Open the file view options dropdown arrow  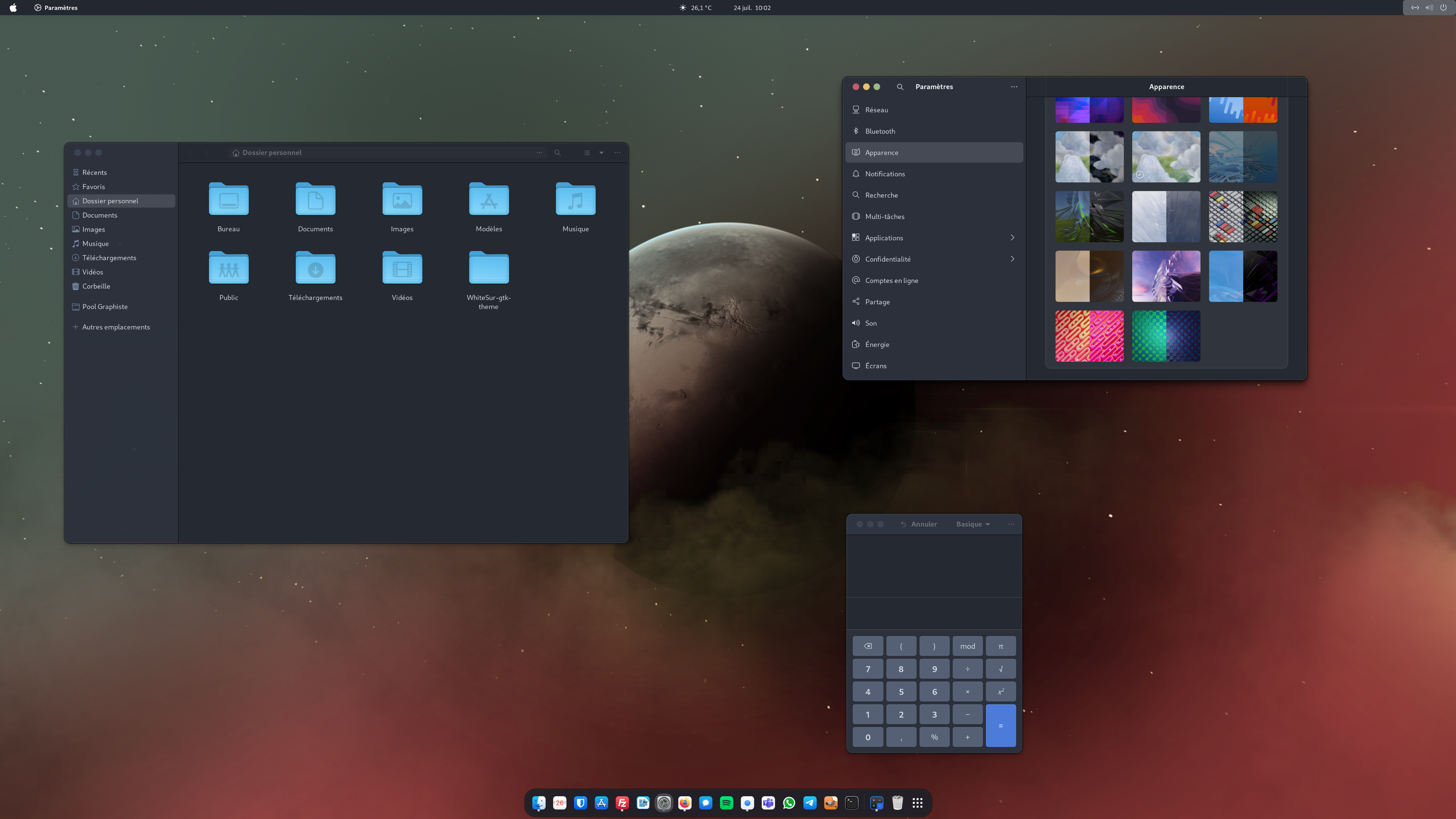601,152
